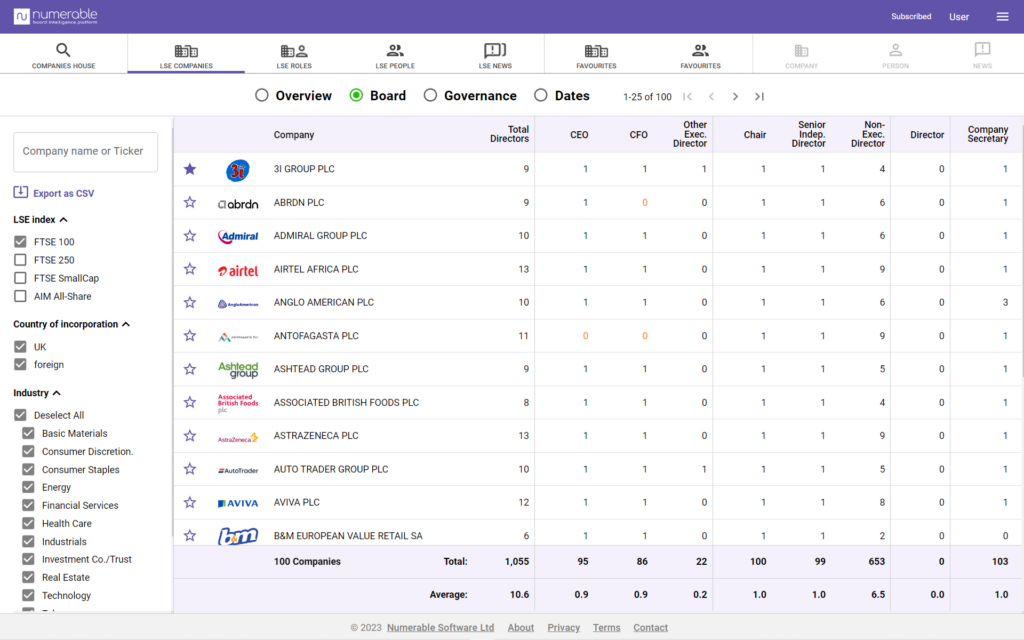The width and height of the screenshot is (1024, 640).
Task: Go to the LSE People tab
Action: pyautogui.click(x=395, y=55)
